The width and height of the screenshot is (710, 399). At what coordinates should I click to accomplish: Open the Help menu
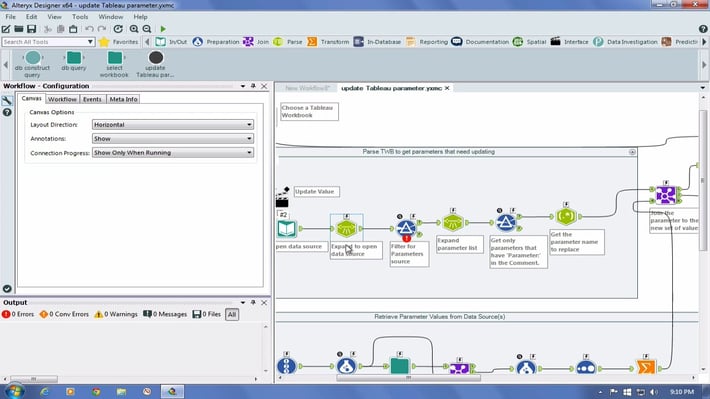(x=140, y=17)
